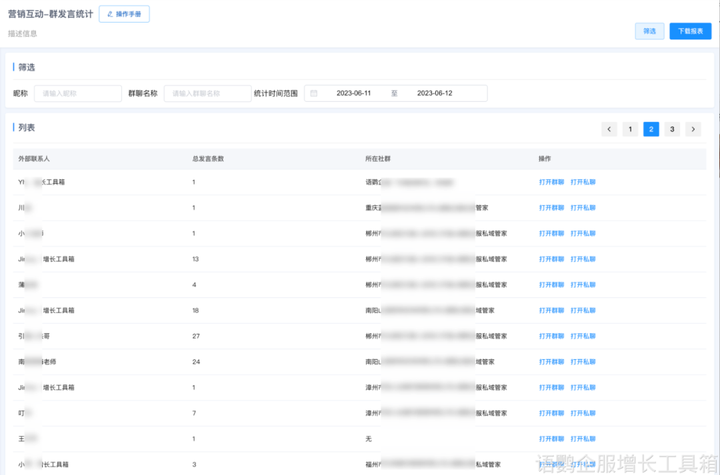
Task: Download report via 下载报表 button
Action: point(690,31)
